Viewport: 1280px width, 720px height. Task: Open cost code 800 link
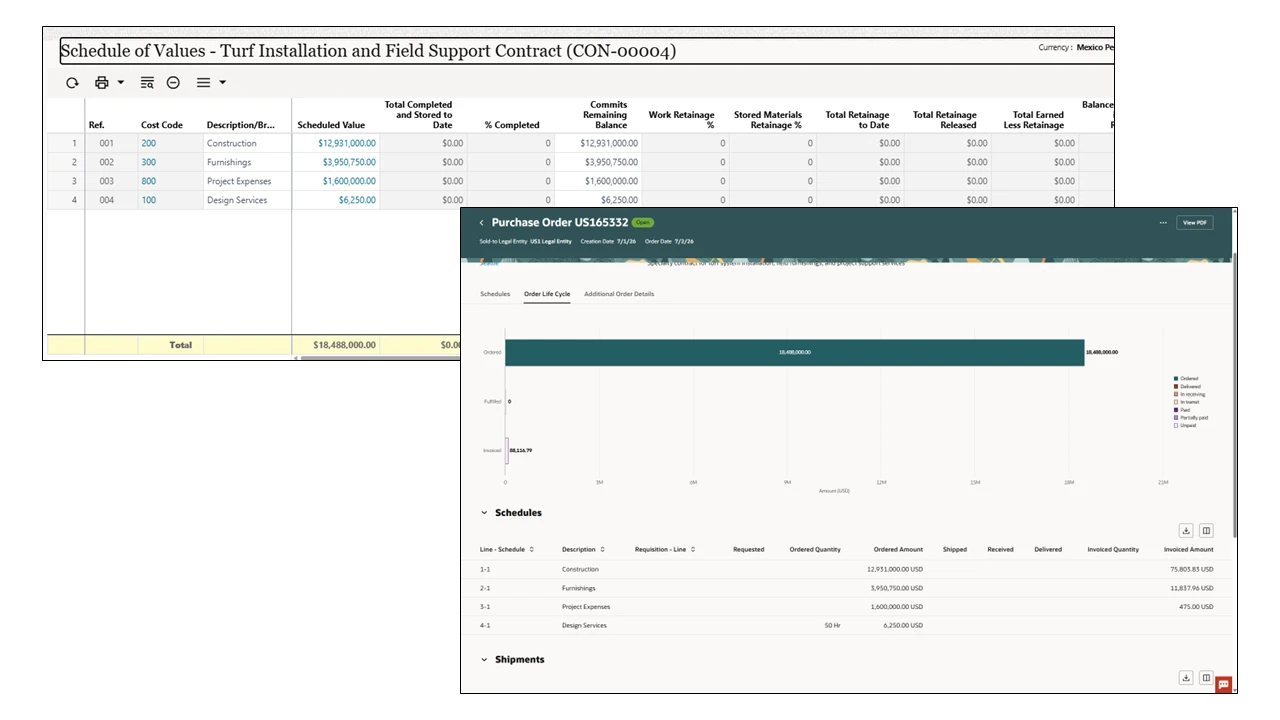[x=148, y=181]
